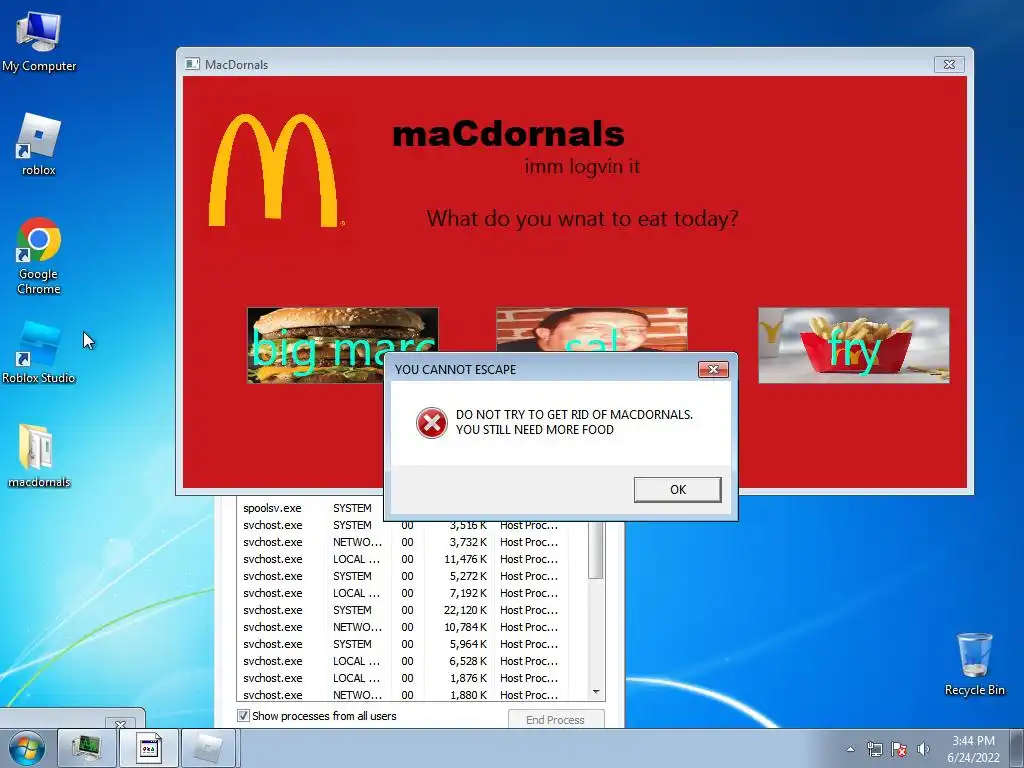Screen dimensions: 1024x768
Task: Click the maCdornals heading text
Action: tap(508, 134)
